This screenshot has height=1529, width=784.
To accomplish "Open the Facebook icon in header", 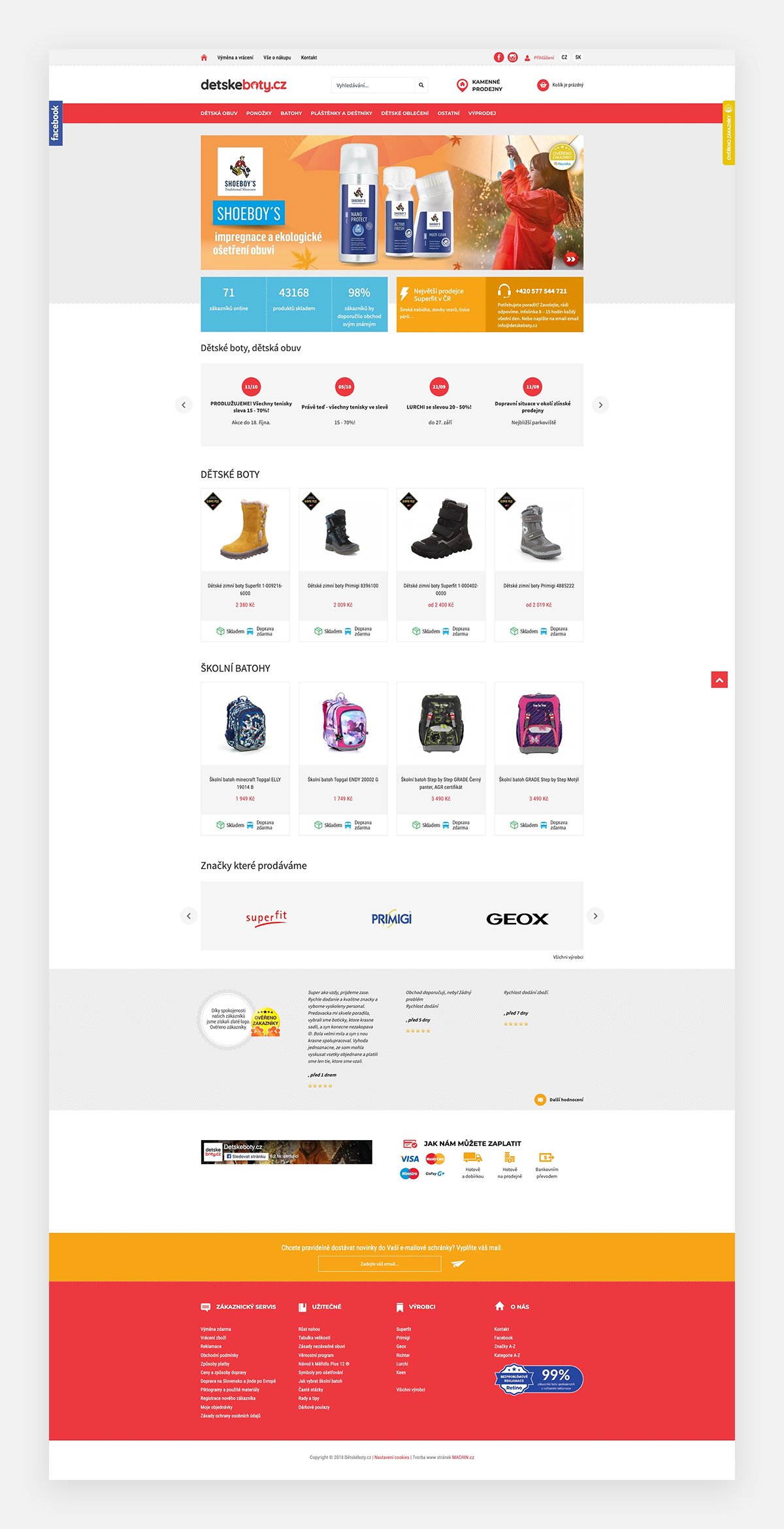I will click(498, 58).
